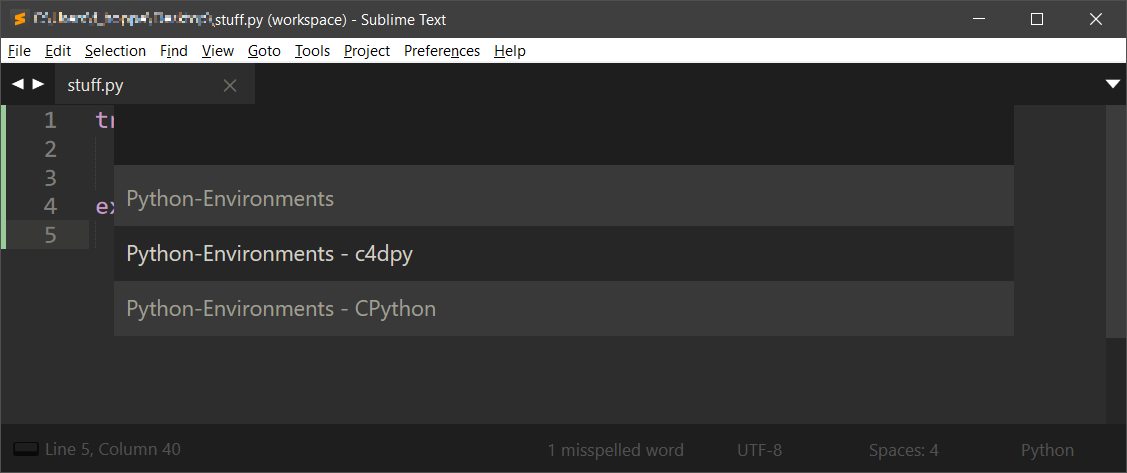Open the Goto menu
The height and width of the screenshot is (473, 1127).
tap(264, 51)
